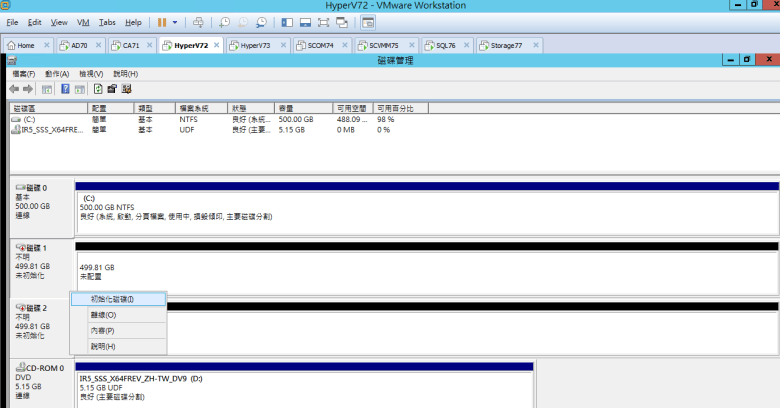Take a VM snapshot using the snapshot icon
This screenshot has height=408, width=780.
(225, 22)
